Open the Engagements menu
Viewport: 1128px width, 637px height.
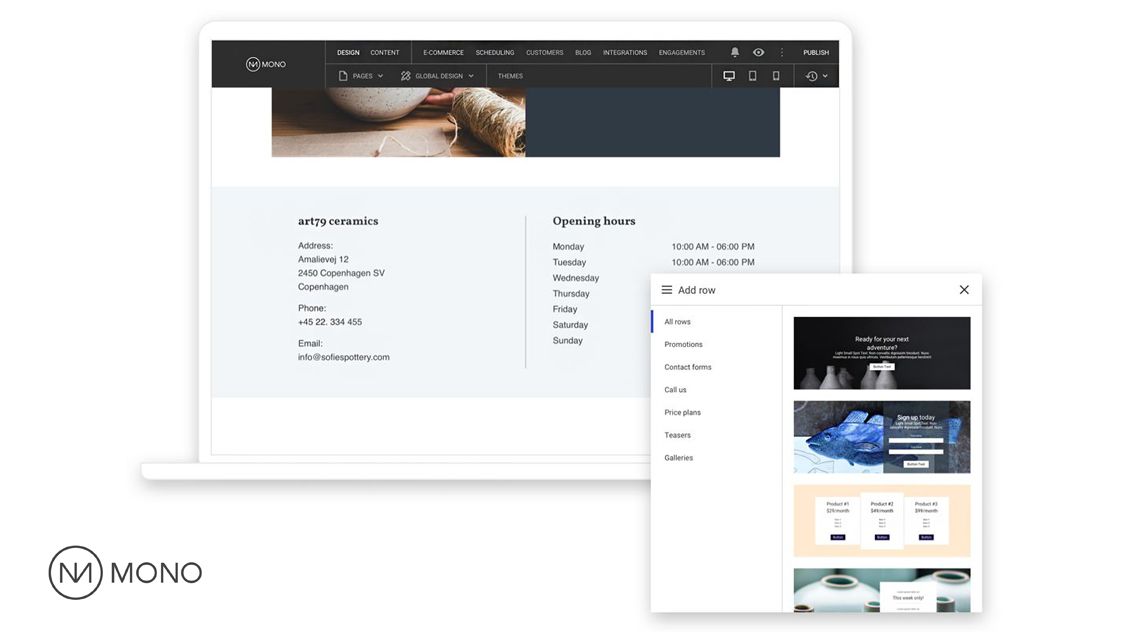point(682,53)
